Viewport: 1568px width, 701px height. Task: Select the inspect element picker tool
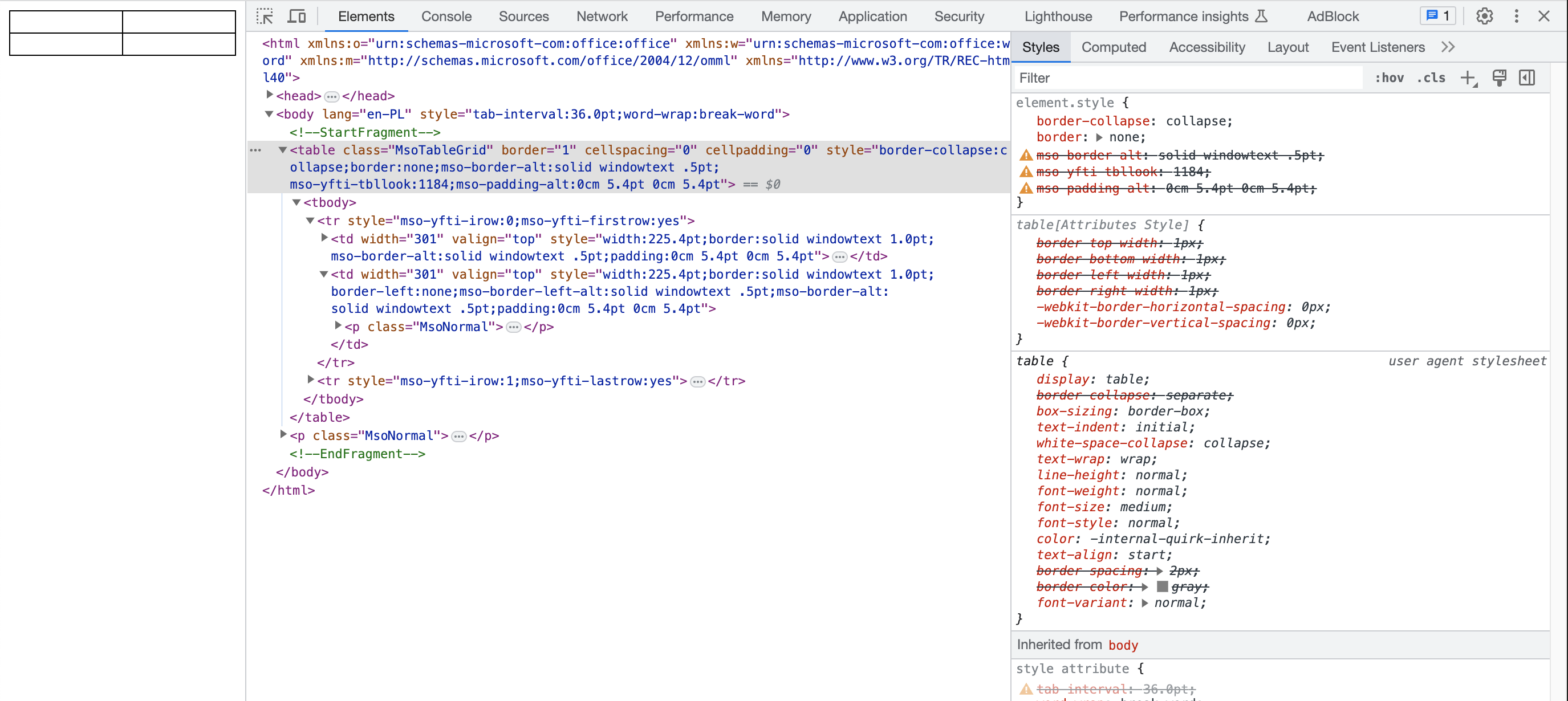pos(265,17)
